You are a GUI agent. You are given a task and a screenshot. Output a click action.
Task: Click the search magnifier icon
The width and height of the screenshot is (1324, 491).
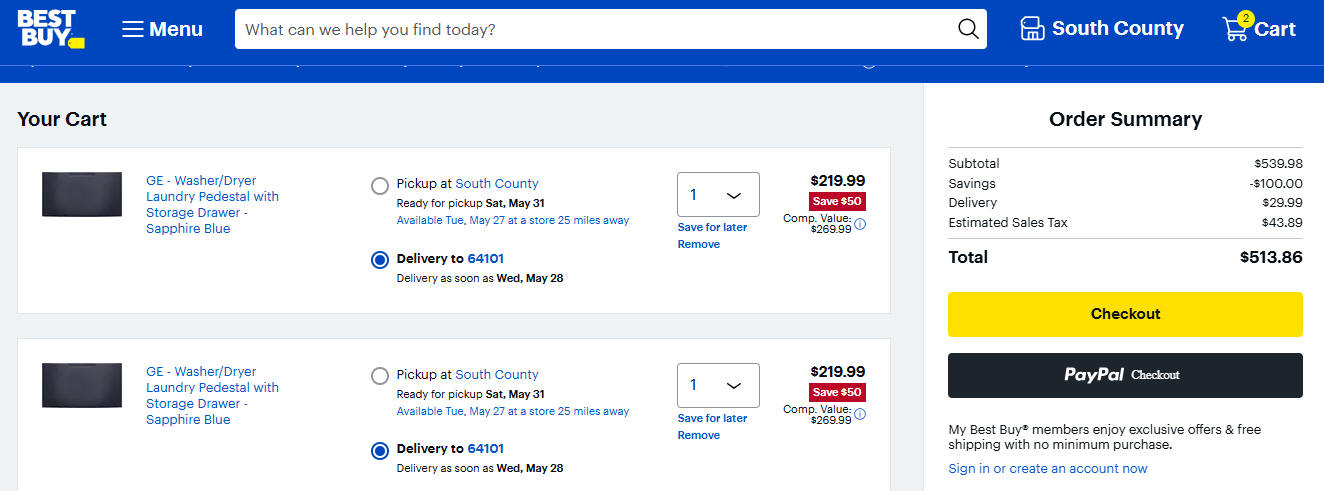[968, 29]
